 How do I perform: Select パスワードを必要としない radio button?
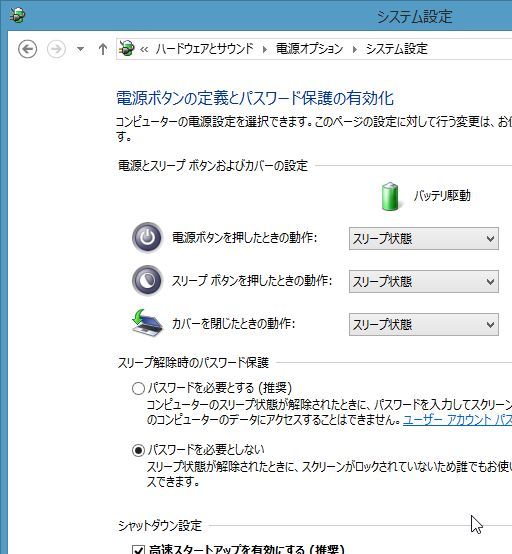[138, 450]
